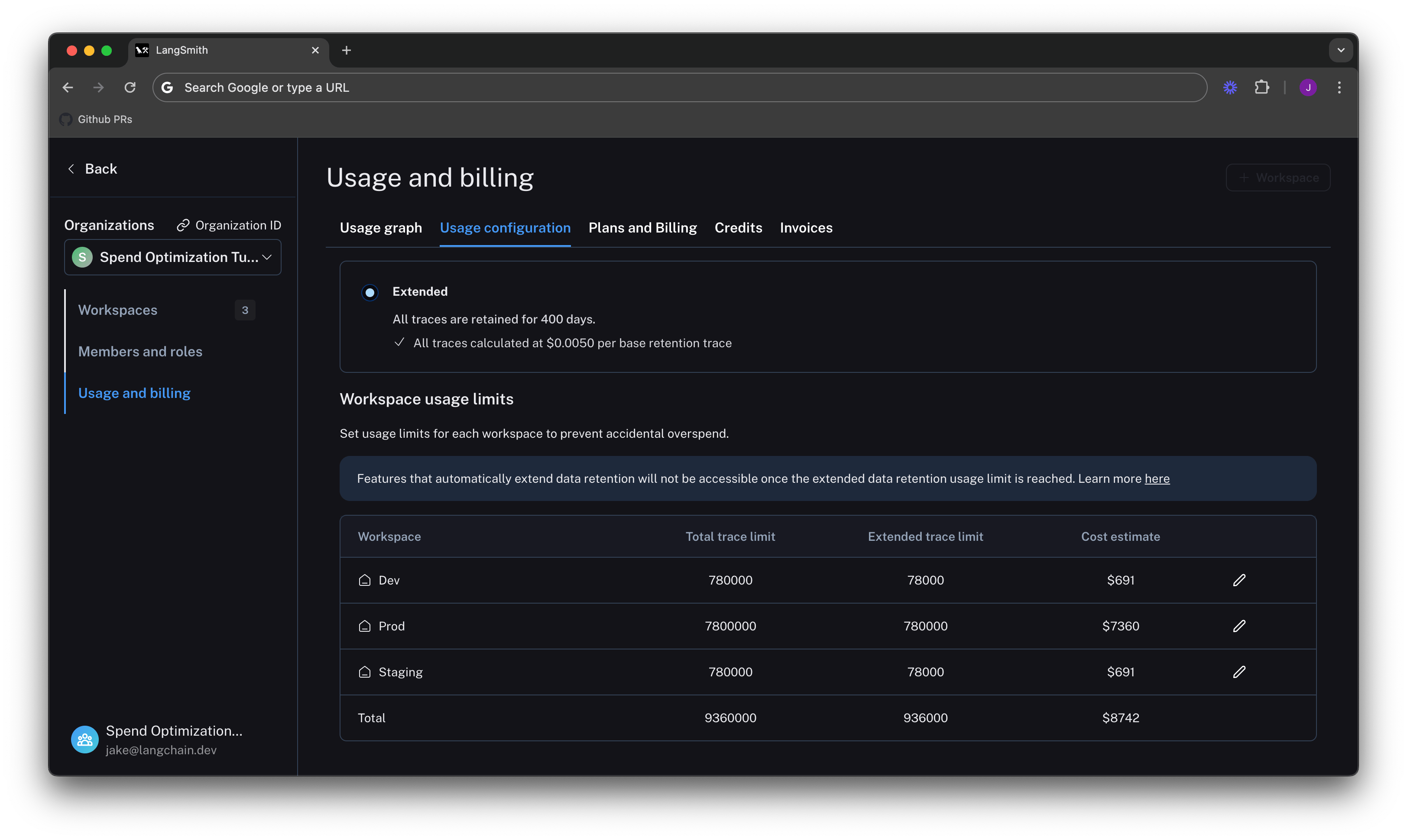Go forward in browser history
The image size is (1407, 840).
point(98,88)
